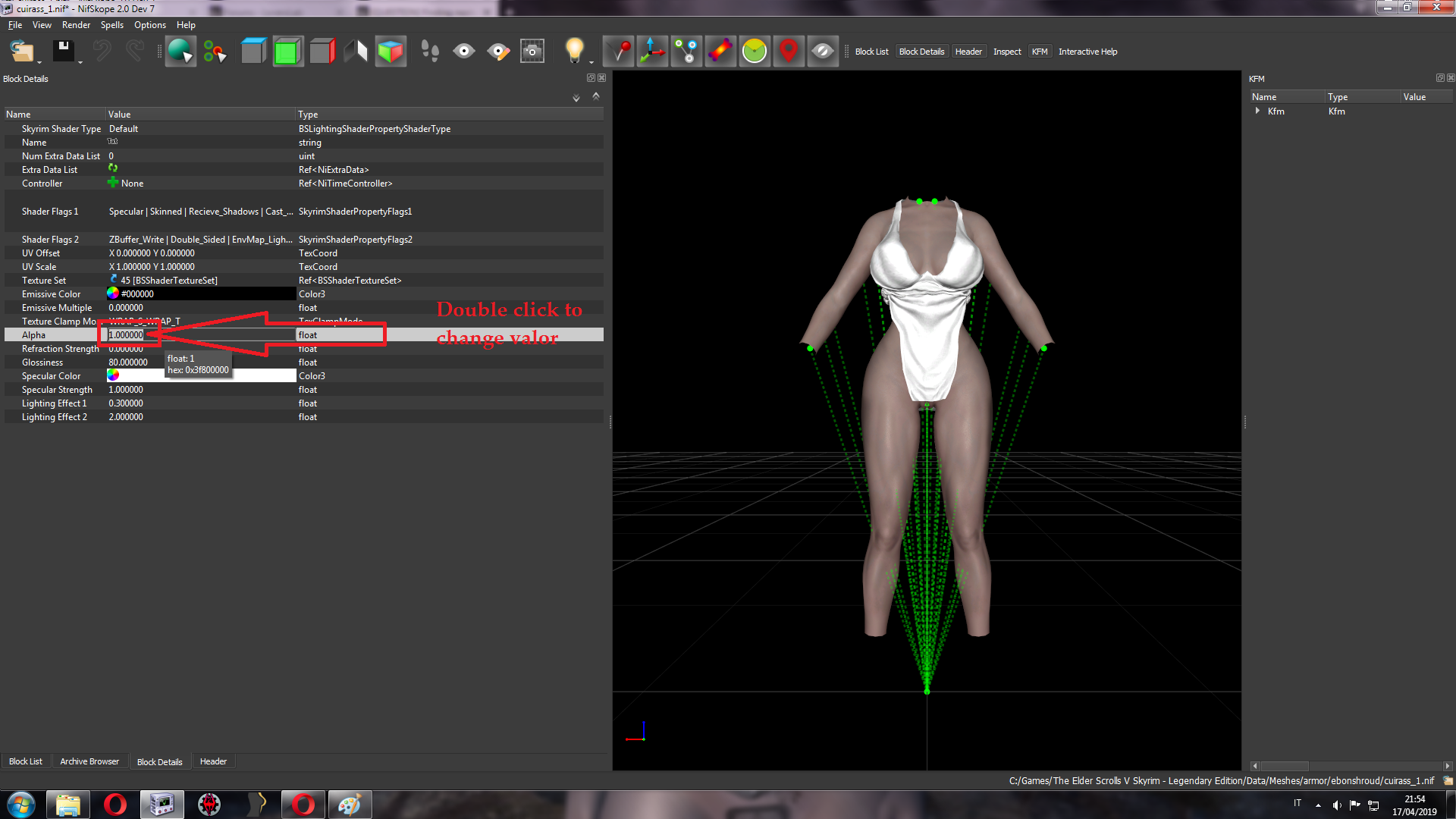Switch to bottom Block List tab
The width and height of the screenshot is (1456, 819).
pyautogui.click(x=26, y=761)
